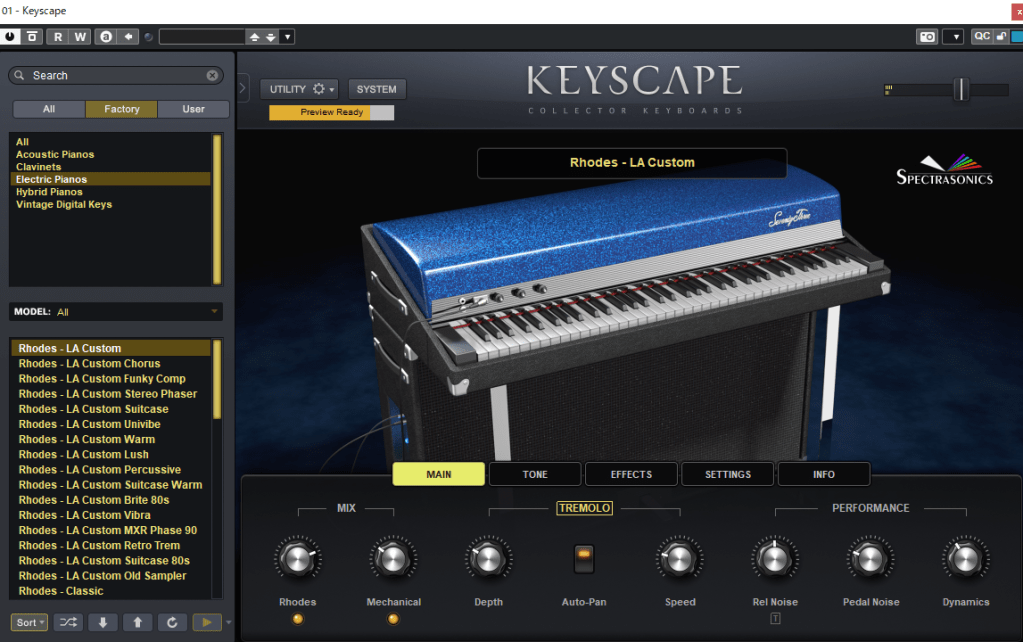Image resolution: width=1023 pixels, height=642 pixels.
Task: Click the SYSTEM button
Action: (377, 89)
